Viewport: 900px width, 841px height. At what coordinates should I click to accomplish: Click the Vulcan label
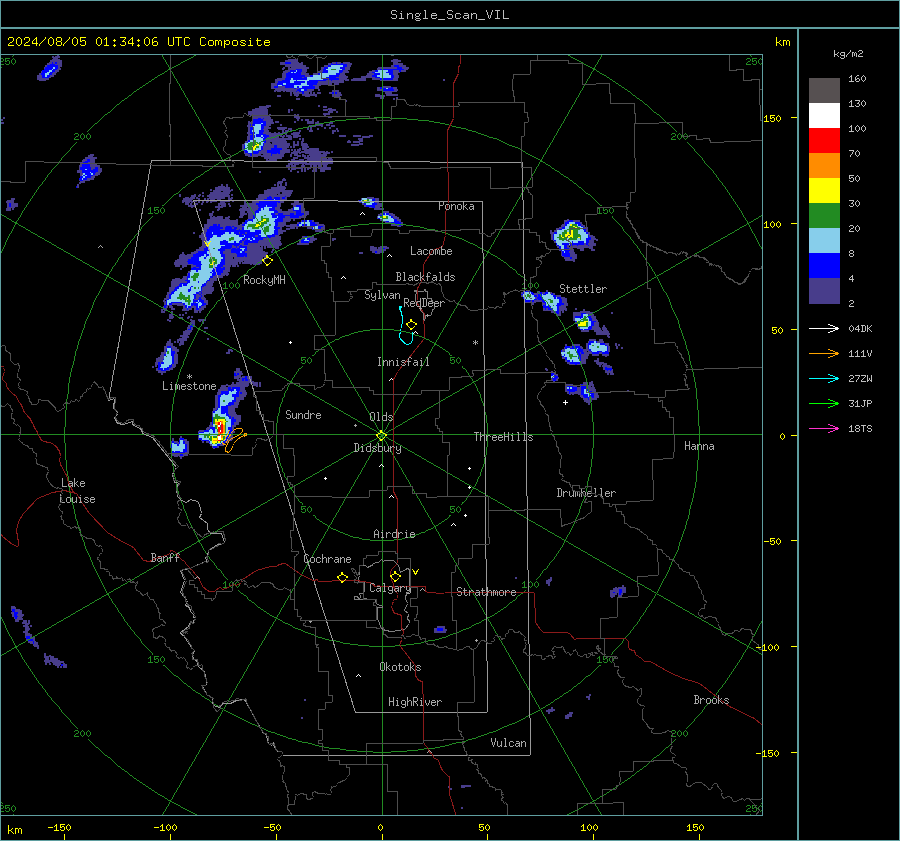[508, 743]
